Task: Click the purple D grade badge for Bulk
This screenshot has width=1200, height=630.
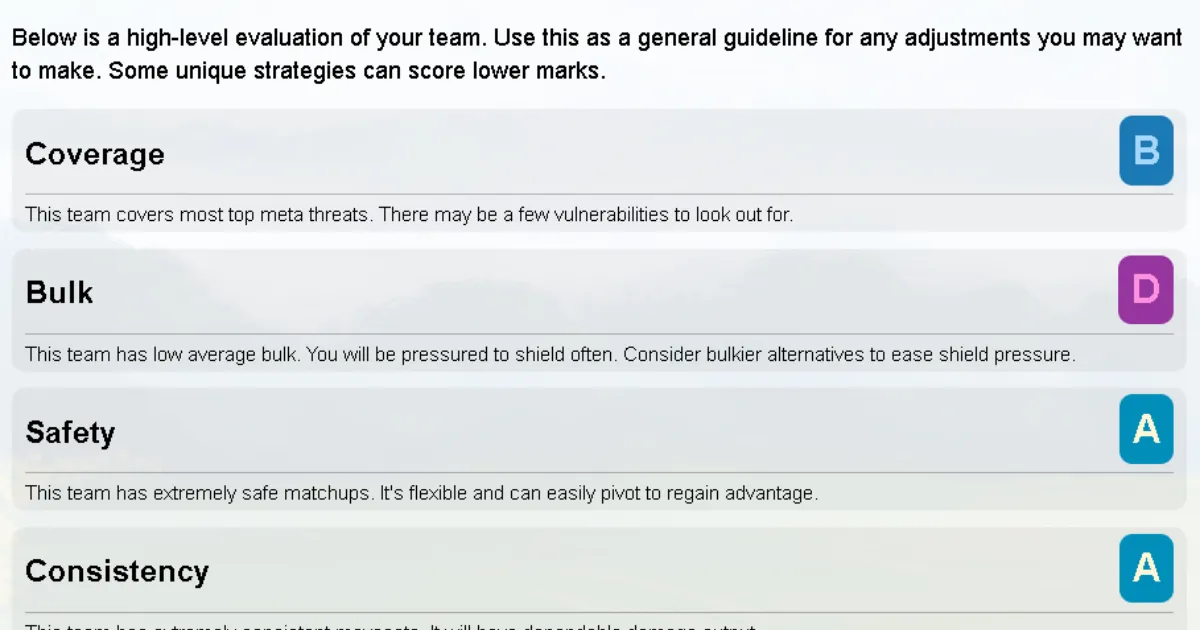Action: (x=1146, y=290)
